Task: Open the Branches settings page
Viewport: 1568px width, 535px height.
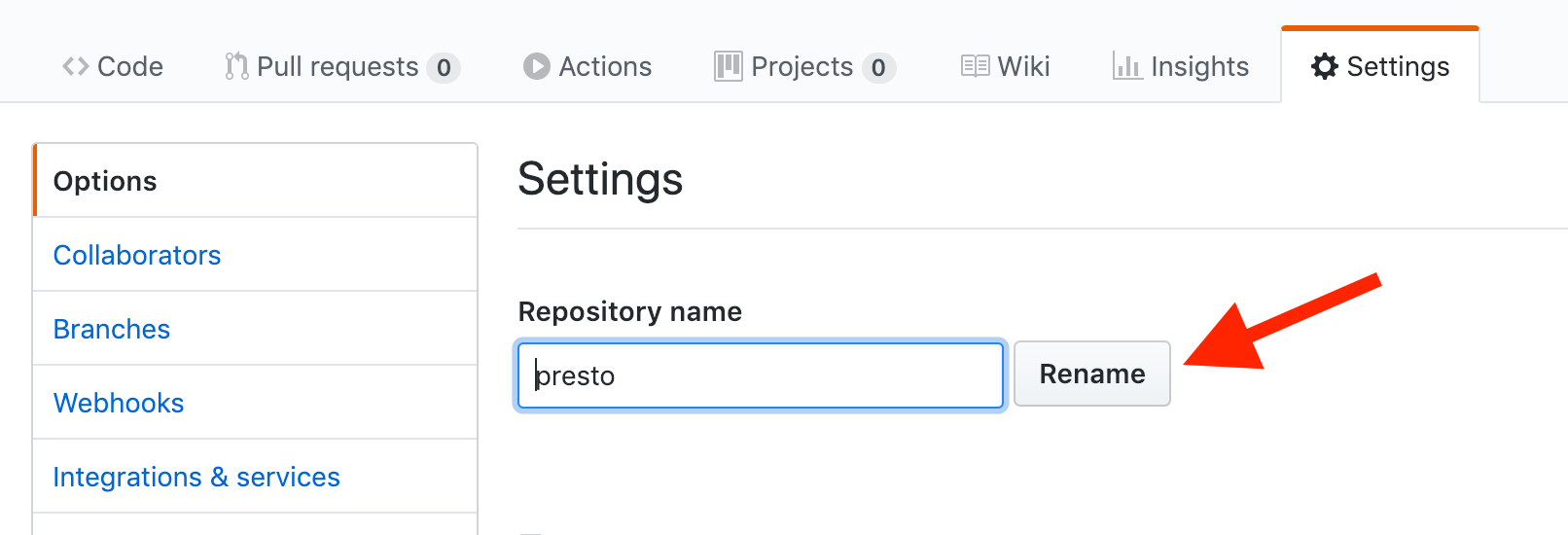Action: (x=112, y=329)
